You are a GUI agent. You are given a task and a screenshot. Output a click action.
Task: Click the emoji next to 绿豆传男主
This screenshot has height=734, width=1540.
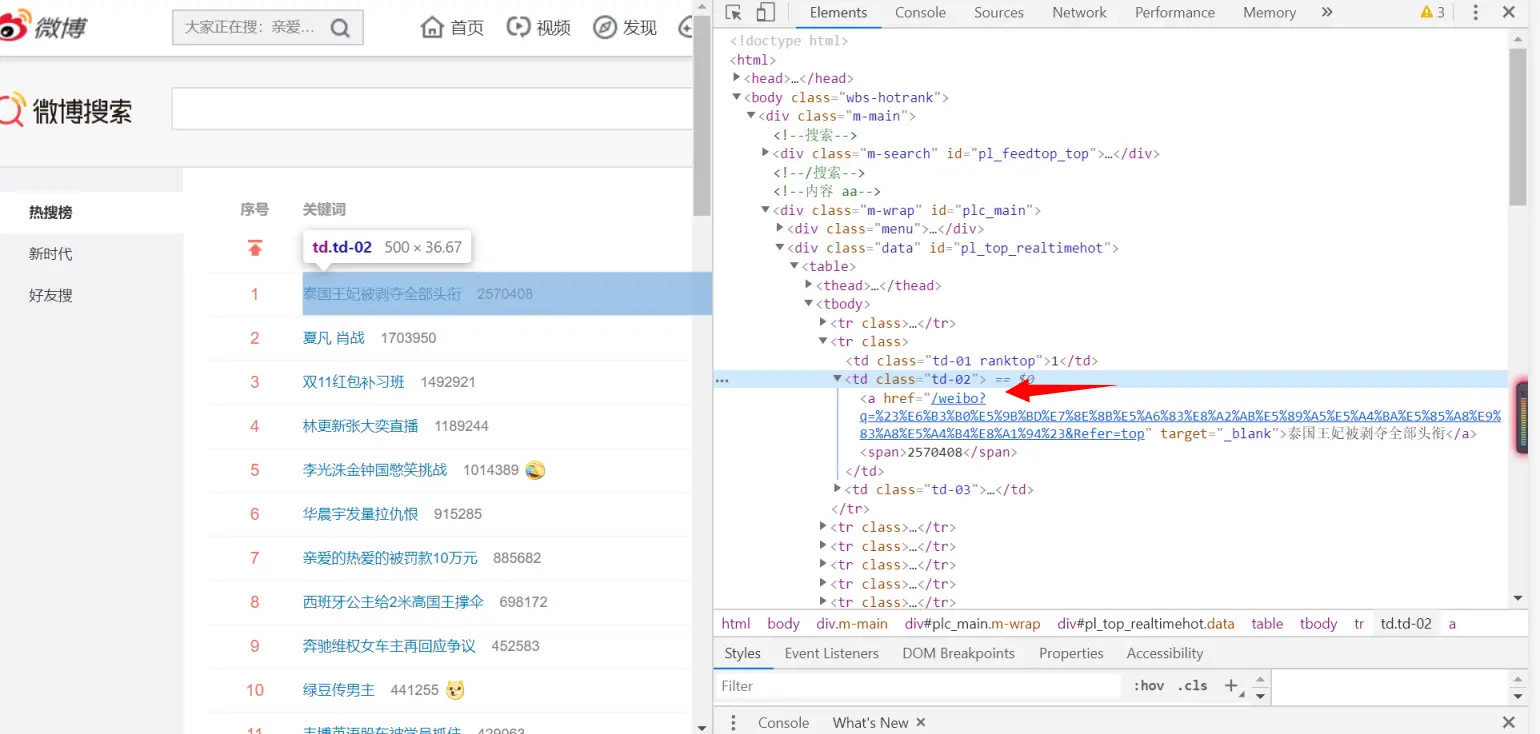[456, 690]
